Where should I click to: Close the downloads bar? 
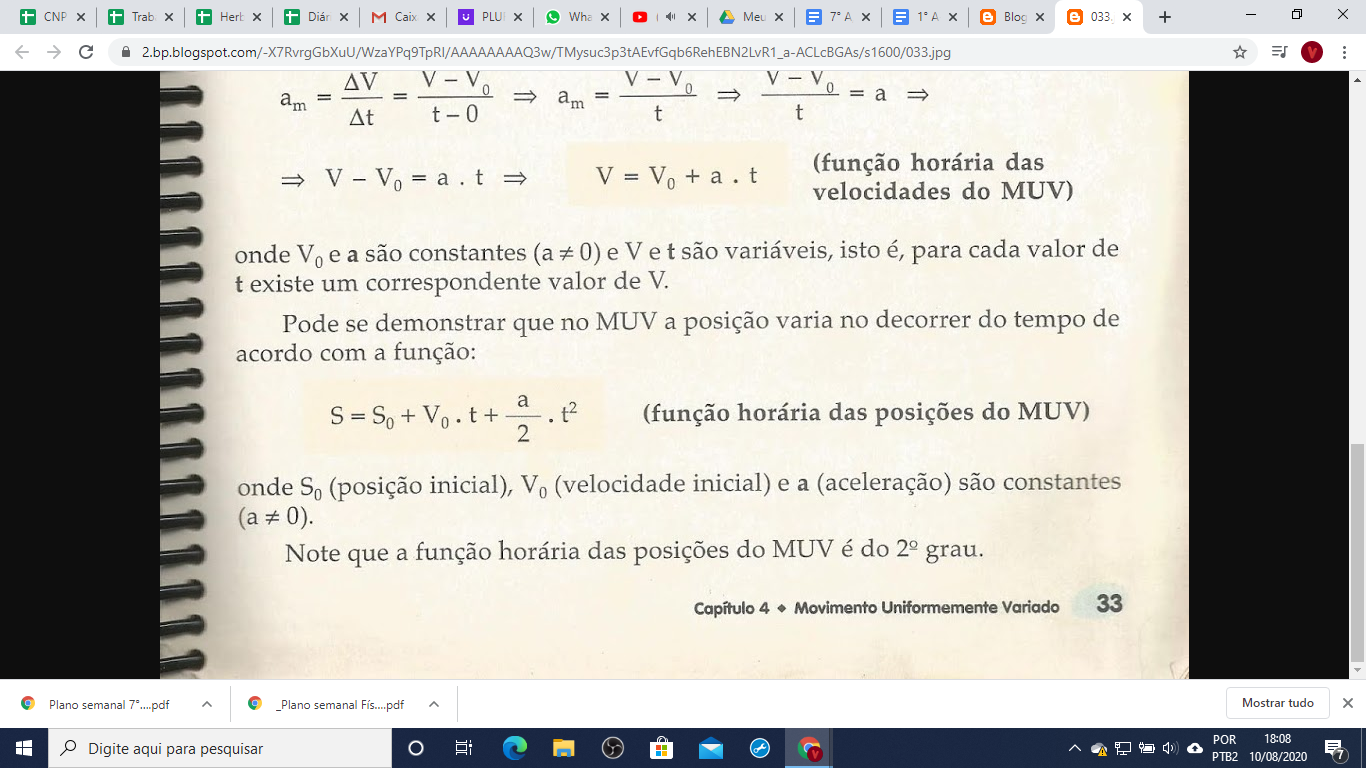click(1348, 703)
